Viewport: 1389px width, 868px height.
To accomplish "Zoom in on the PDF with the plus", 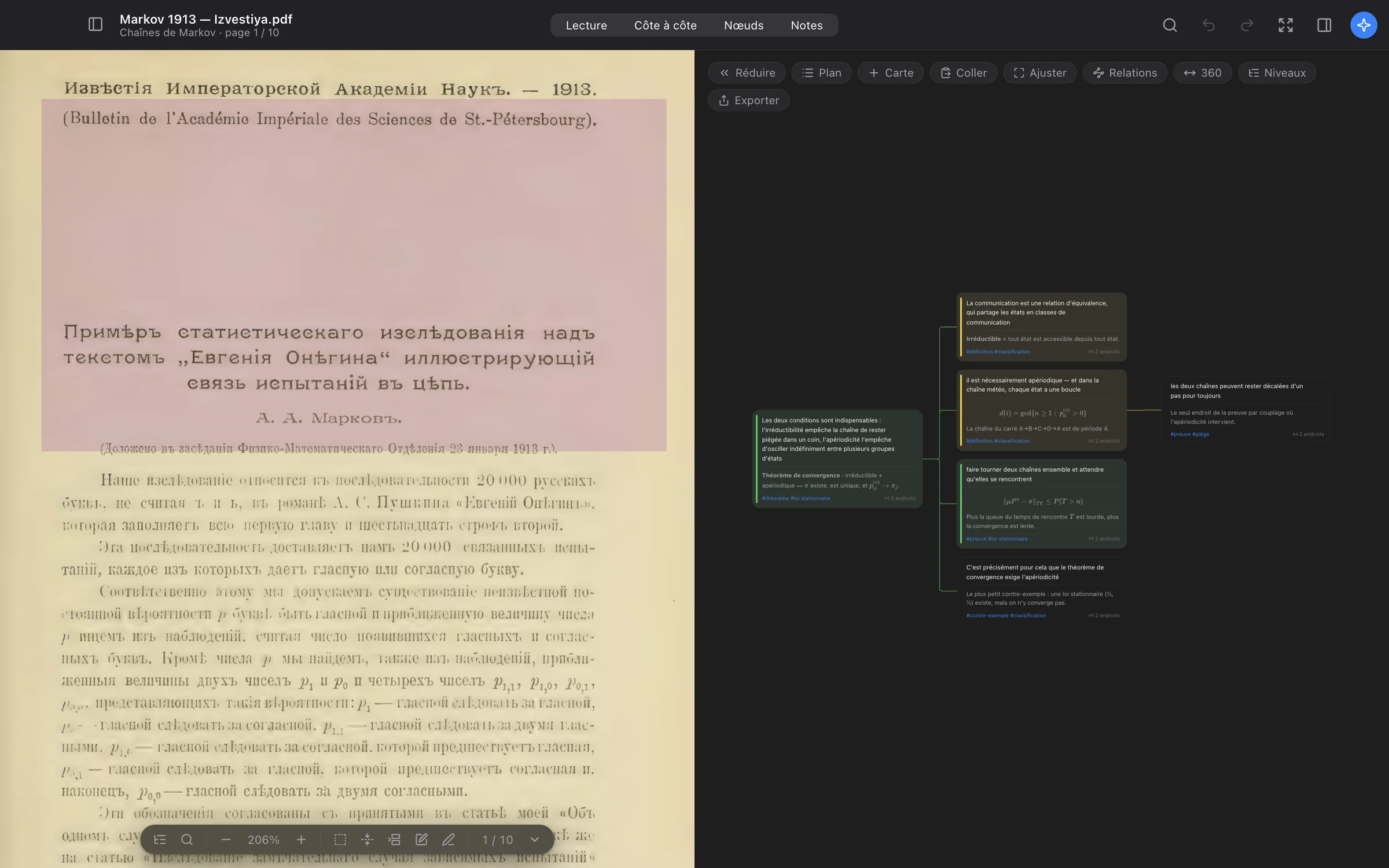I will 301,840.
